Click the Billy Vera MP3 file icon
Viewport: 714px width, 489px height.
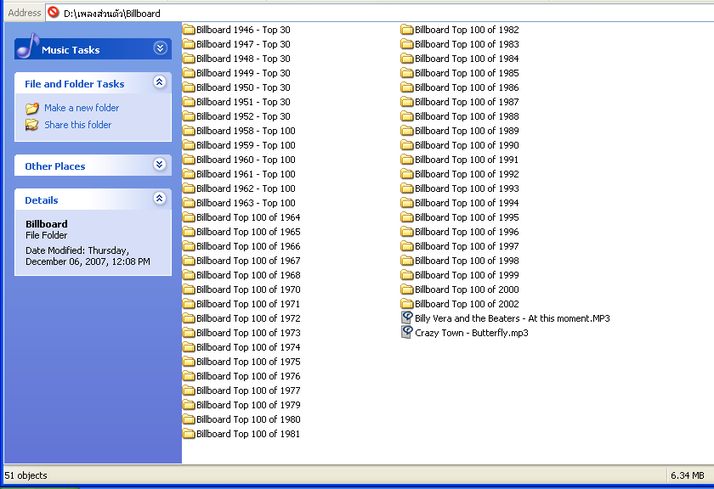[407, 318]
